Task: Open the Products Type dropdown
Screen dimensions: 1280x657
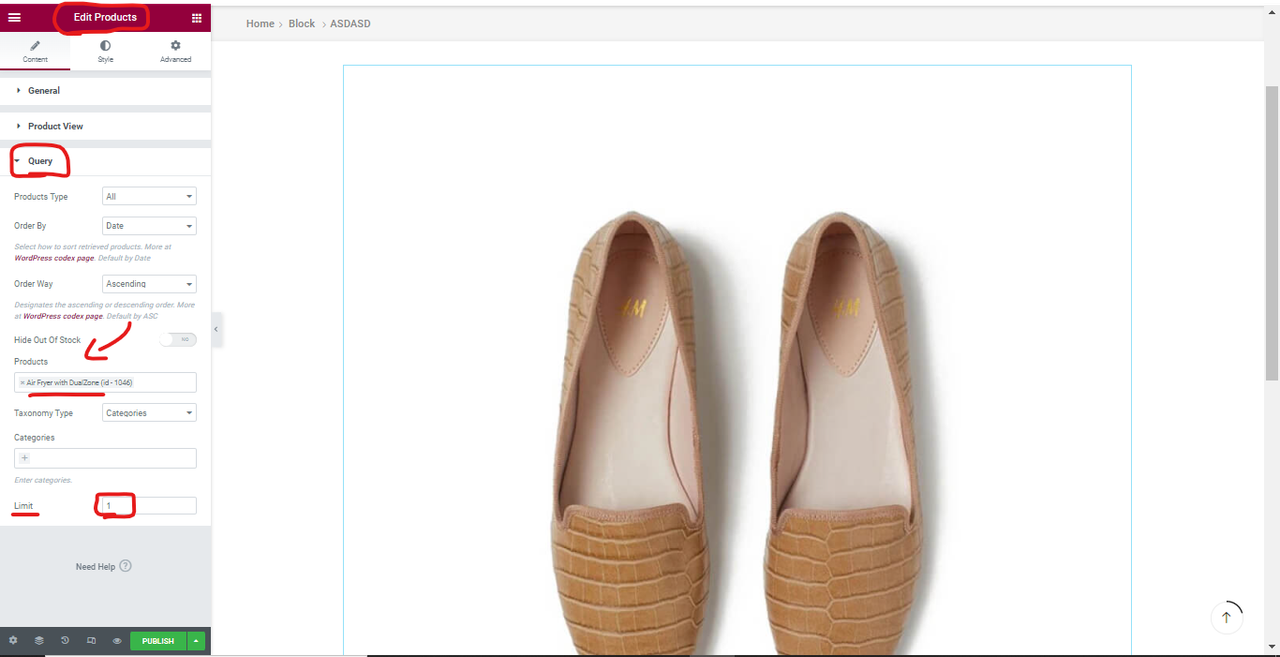Action: pyautogui.click(x=149, y=196)
